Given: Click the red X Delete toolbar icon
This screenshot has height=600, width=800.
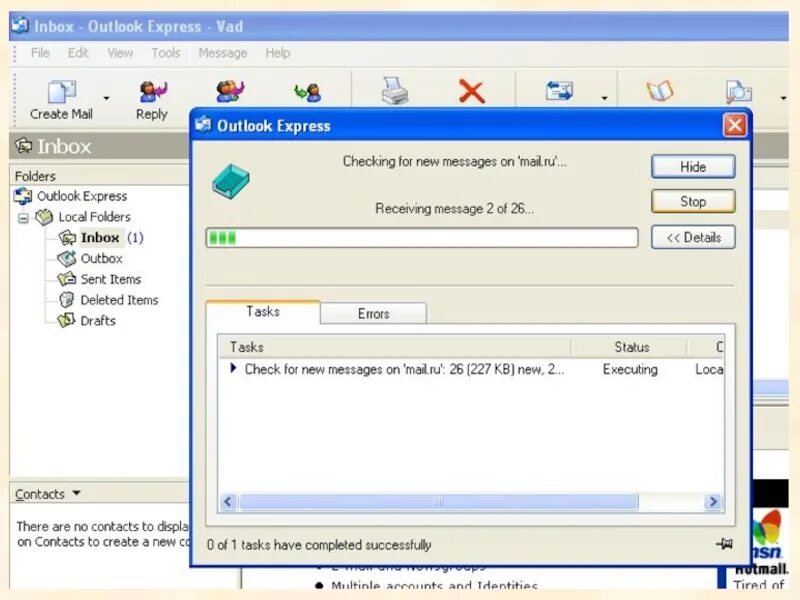Looking at the screenshot, I should click(x=471, y=92).
